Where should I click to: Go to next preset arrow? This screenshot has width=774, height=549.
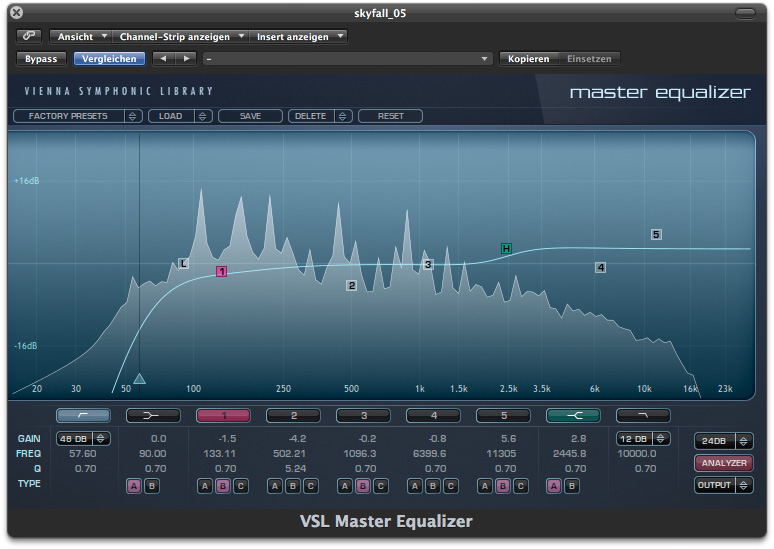coord(186,59)
